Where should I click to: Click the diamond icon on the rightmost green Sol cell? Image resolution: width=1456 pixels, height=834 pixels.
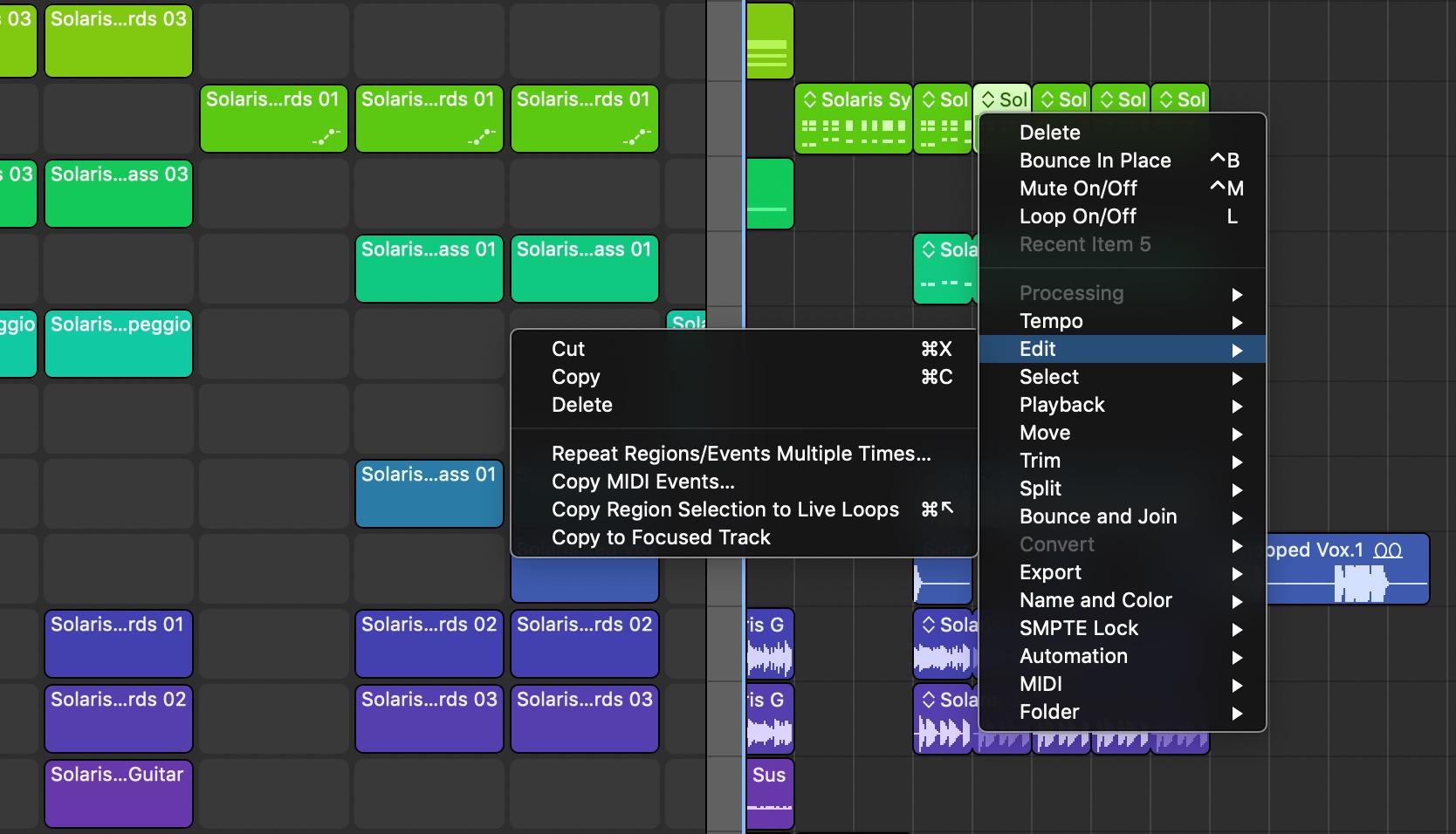tap(1166, 99)
